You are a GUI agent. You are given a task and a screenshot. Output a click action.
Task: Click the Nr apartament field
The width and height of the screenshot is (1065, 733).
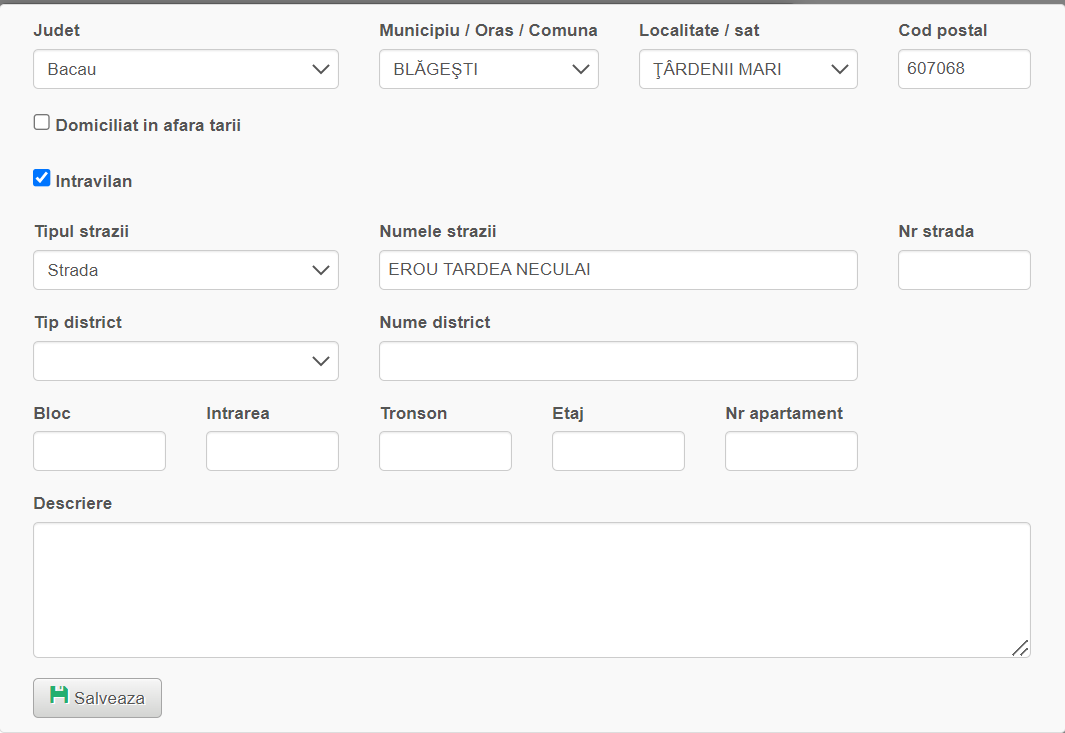[791, 451]
